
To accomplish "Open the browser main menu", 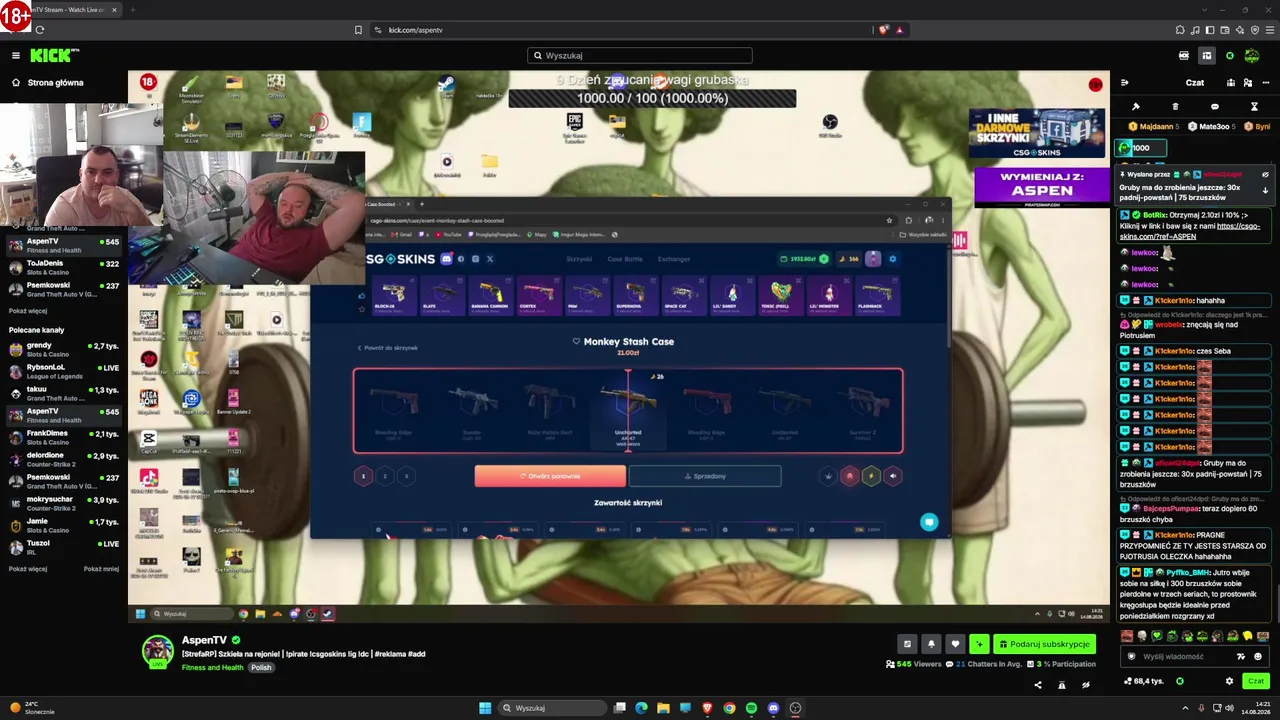I will (1269, 30).
